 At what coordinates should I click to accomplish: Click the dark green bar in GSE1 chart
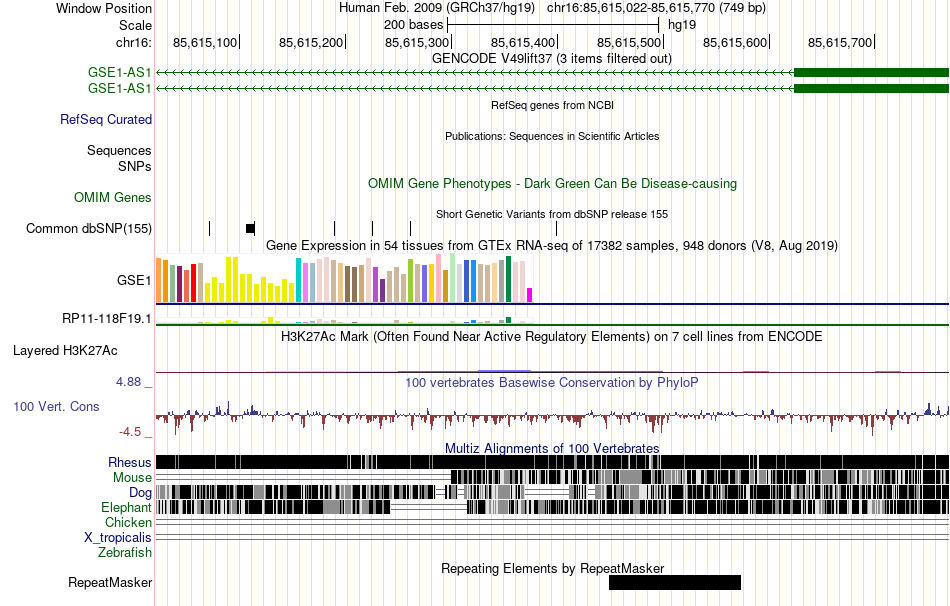pos(509,279)
